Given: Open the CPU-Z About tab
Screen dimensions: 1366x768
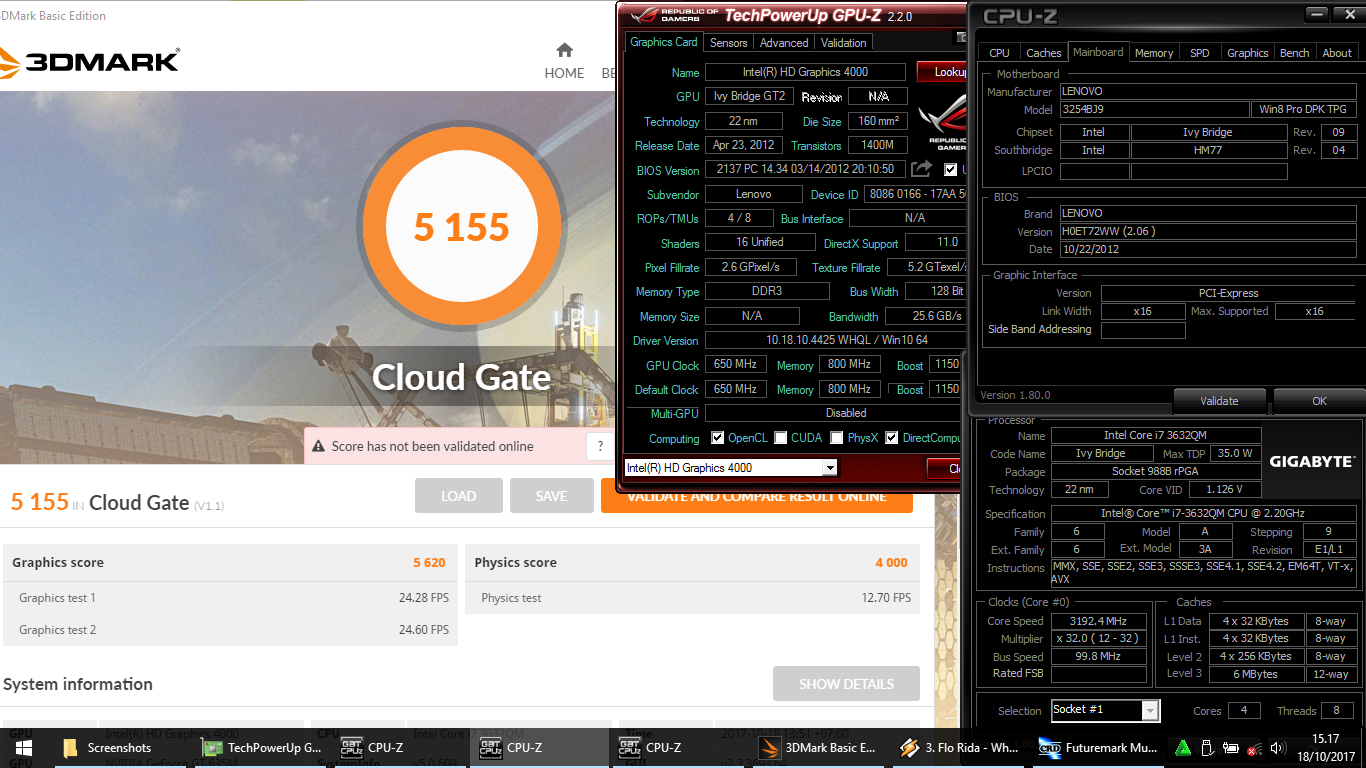Looking at the screenshot, I should (x=1337, y=53).
